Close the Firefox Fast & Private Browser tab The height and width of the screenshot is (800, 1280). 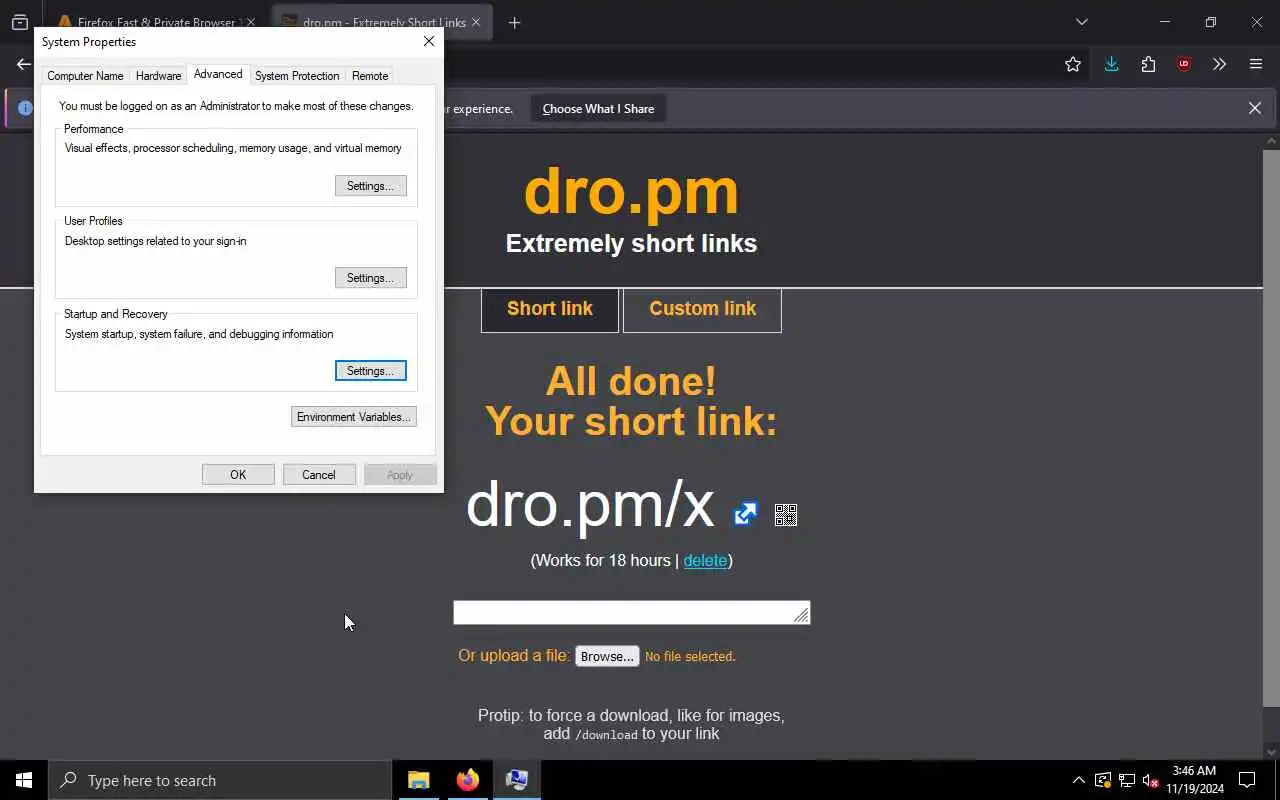(x=250, y=22)
